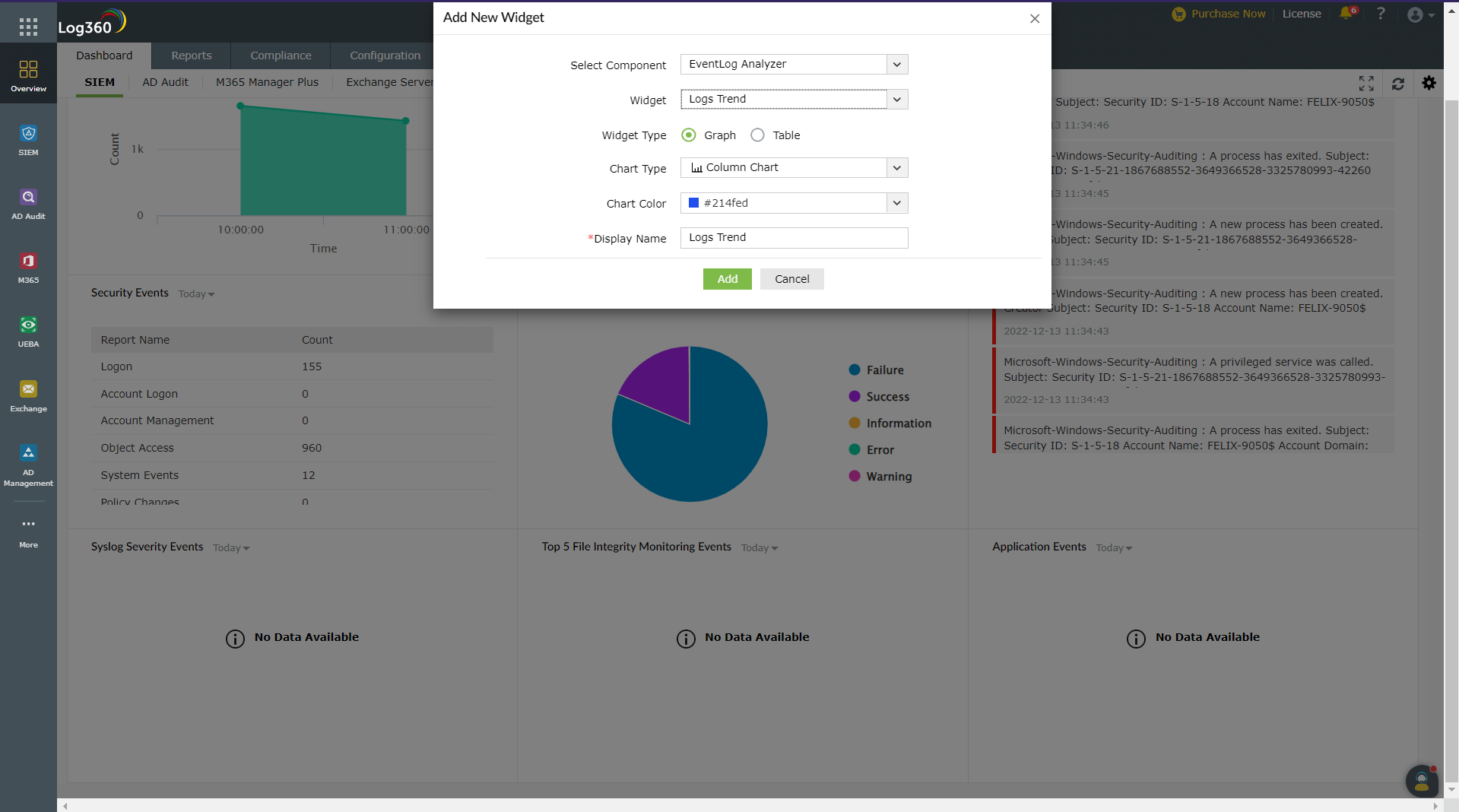Expand File Integrity Monitoring Today dropdown
Image resolution: width=1459 pixels, height=812 pixels.
point(760,548)
